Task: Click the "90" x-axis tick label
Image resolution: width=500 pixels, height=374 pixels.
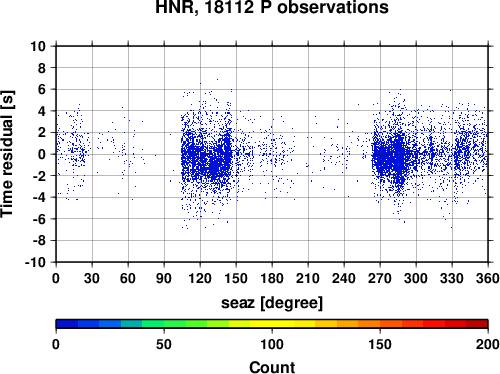Action: point(164,278)
